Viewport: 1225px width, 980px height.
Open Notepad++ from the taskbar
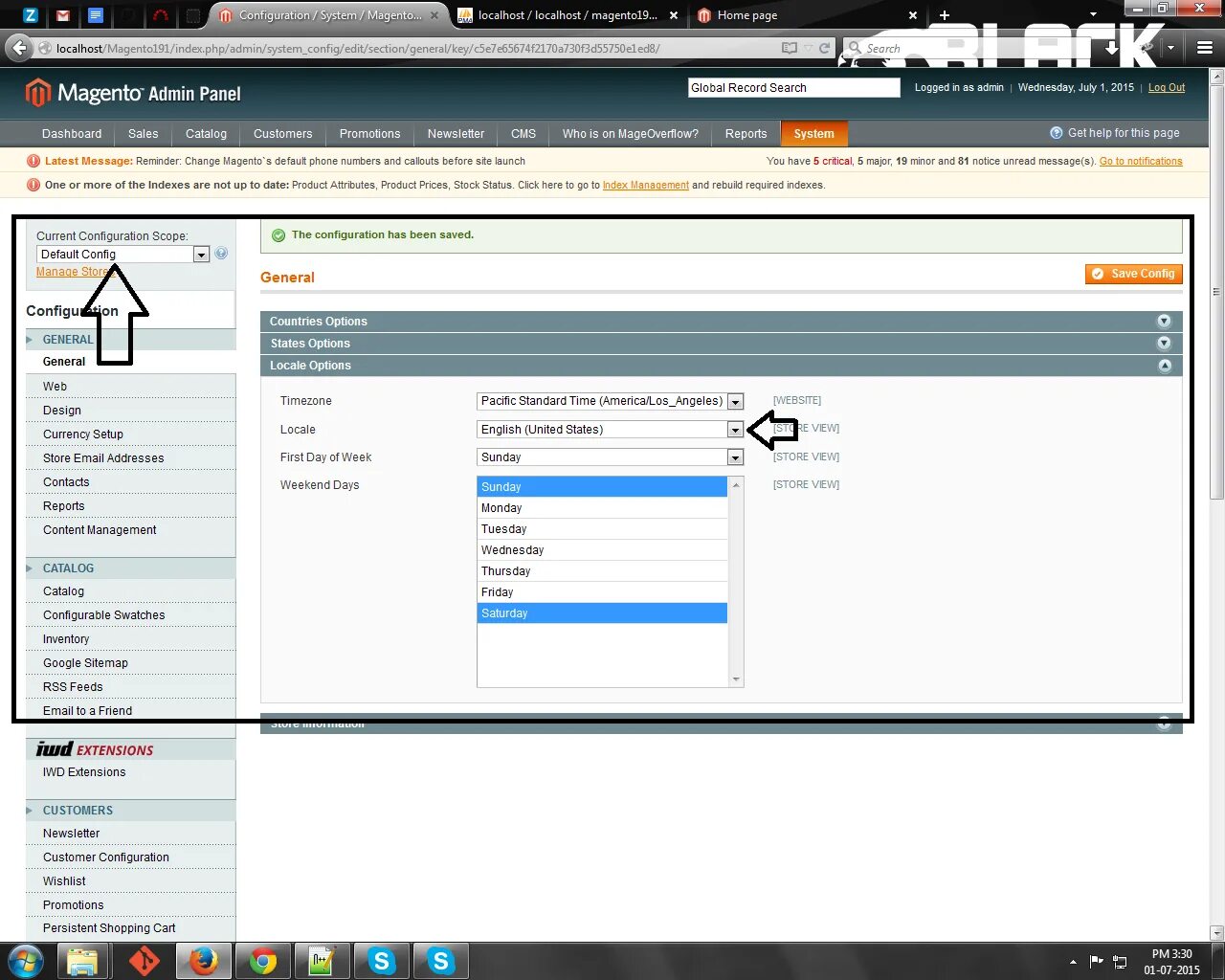tap(322, 961)
